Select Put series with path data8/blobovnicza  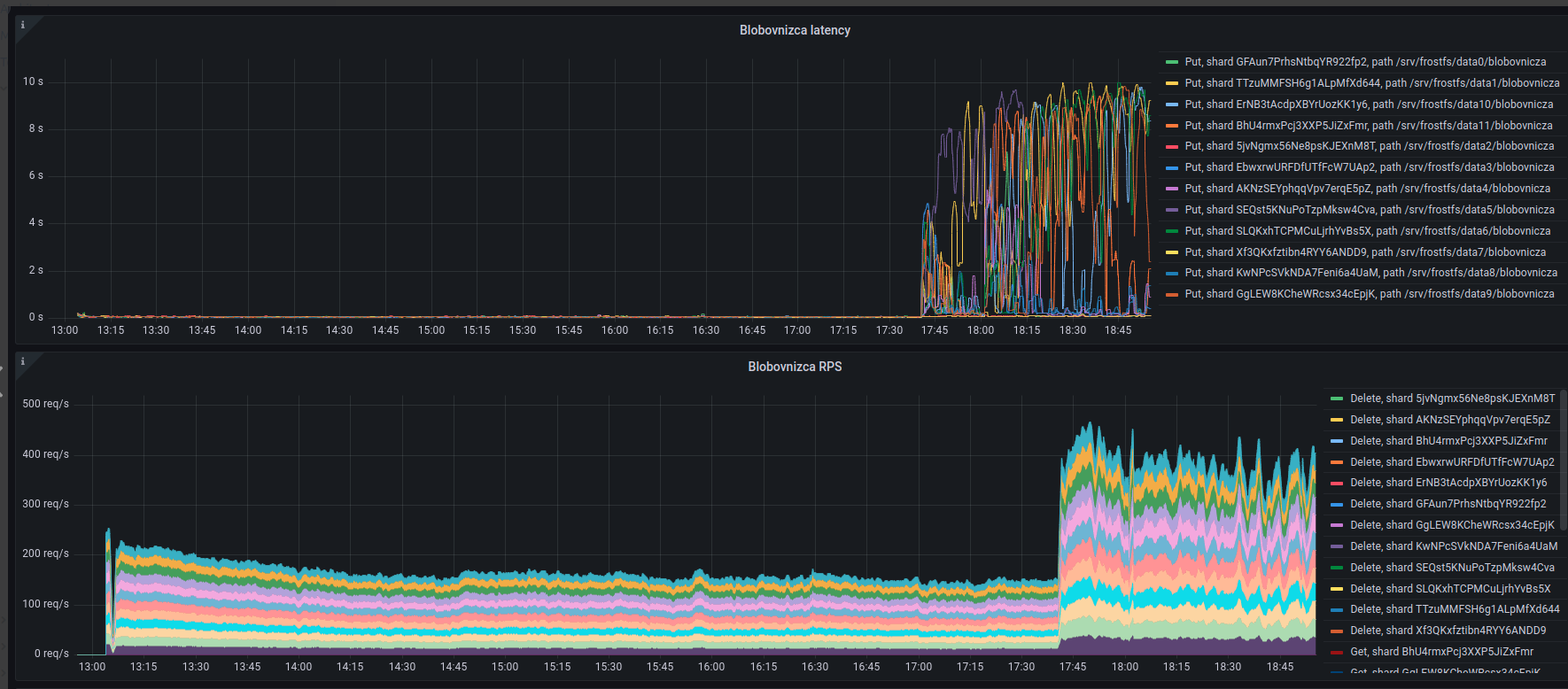pyautogui.click(x=1370, y=273)
